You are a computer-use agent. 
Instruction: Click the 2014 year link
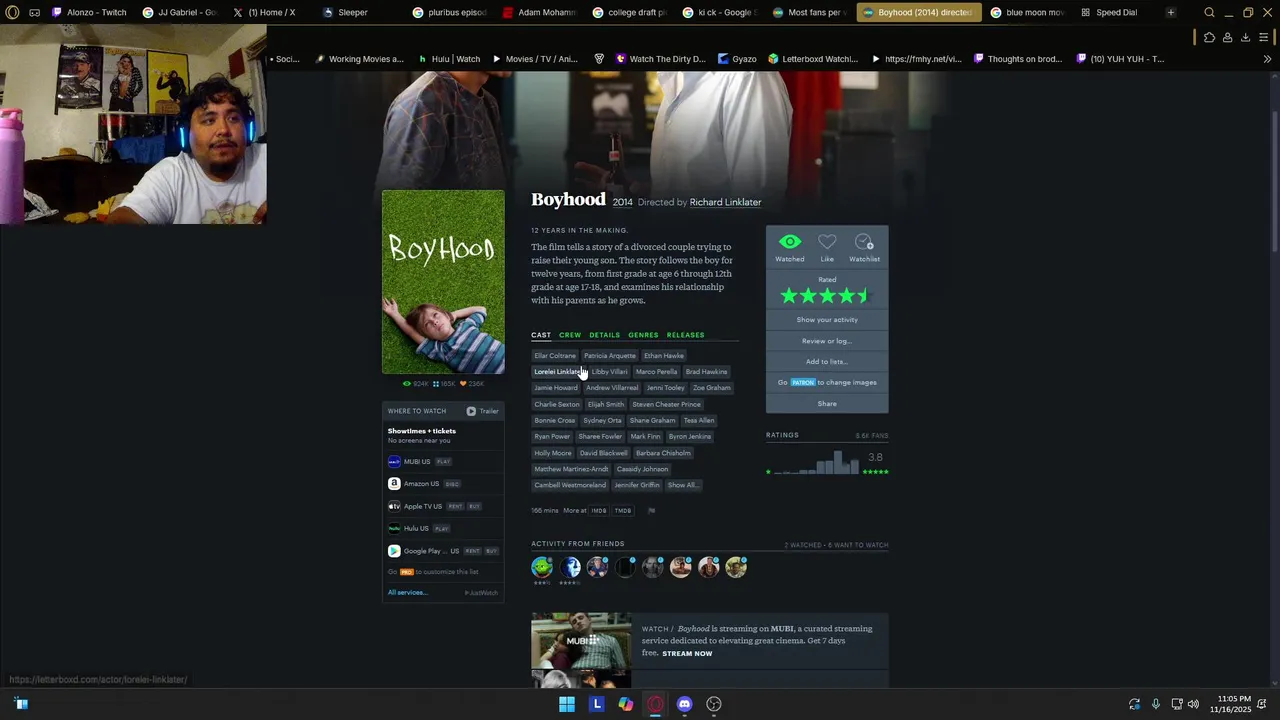(x=622, y=202)
